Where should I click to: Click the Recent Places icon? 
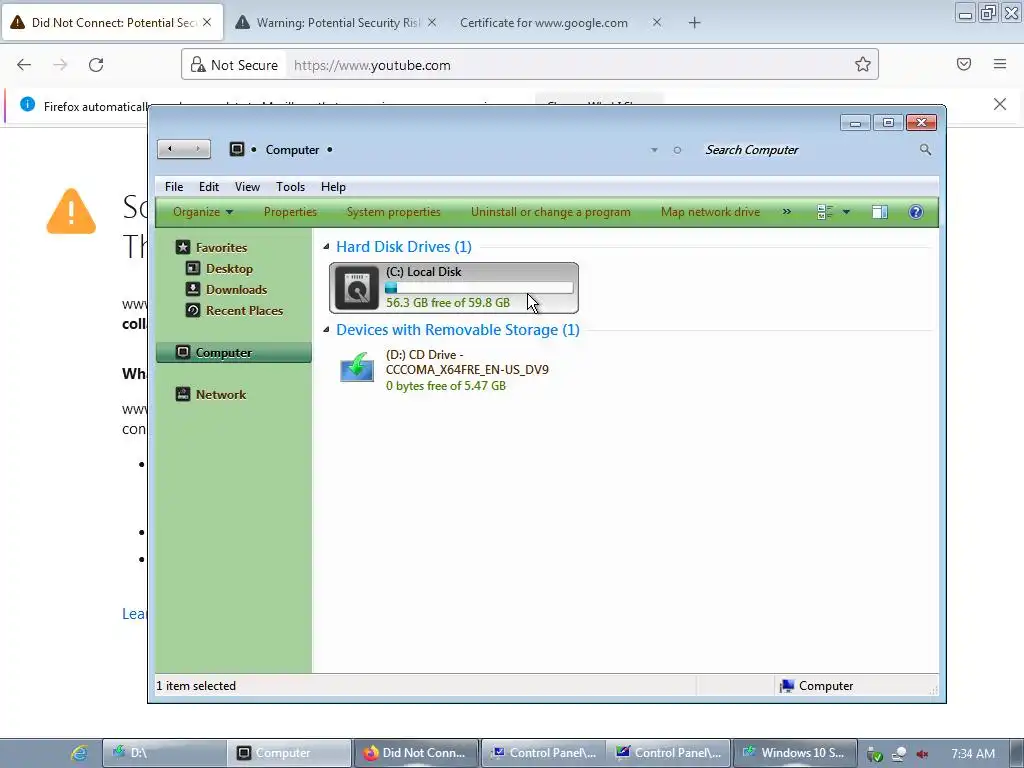(x=193, y=310)
